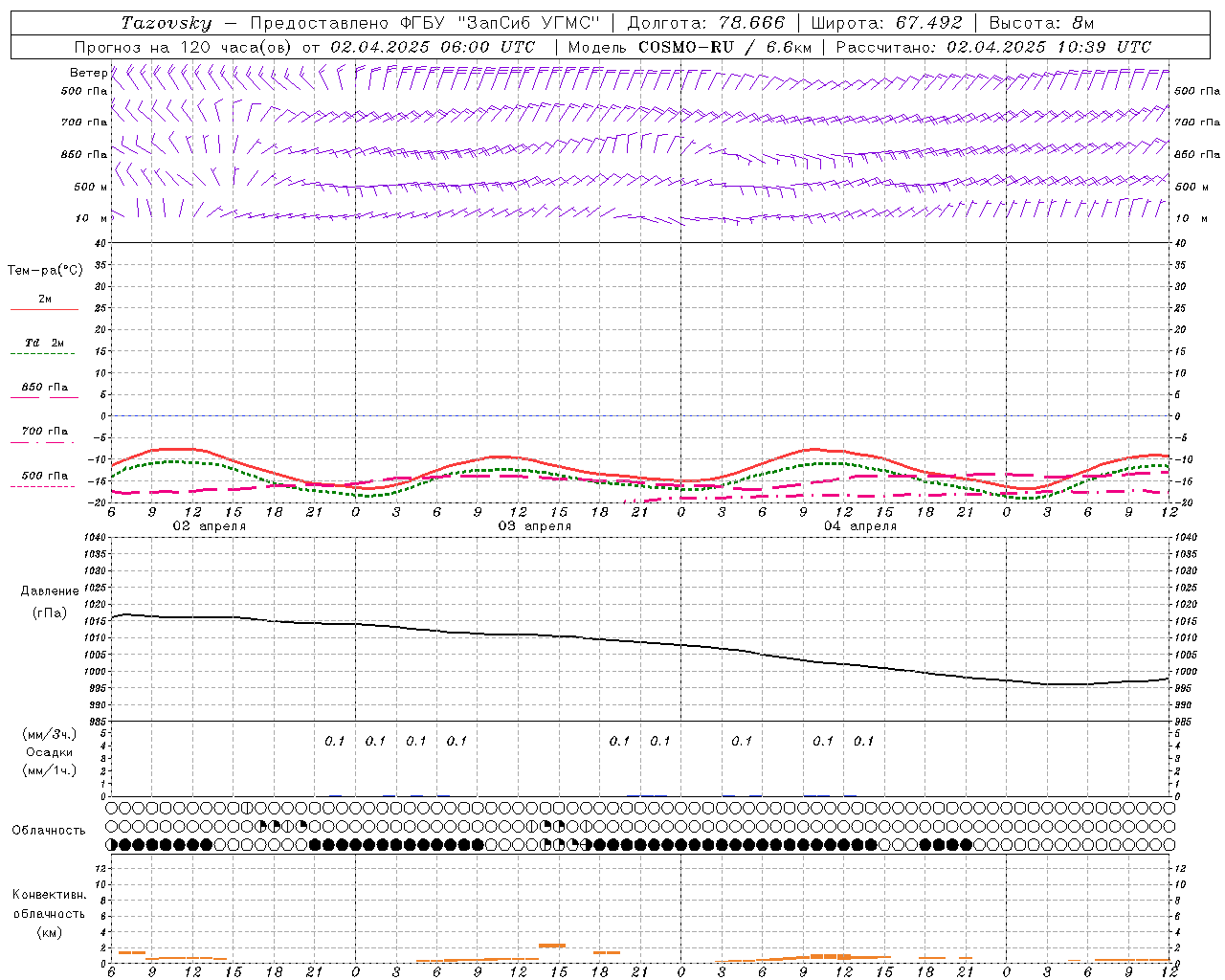1225x980 pixels.
Task: Select the 'Долгота: 78.666' longitude value
Action: tap(706, 23)
